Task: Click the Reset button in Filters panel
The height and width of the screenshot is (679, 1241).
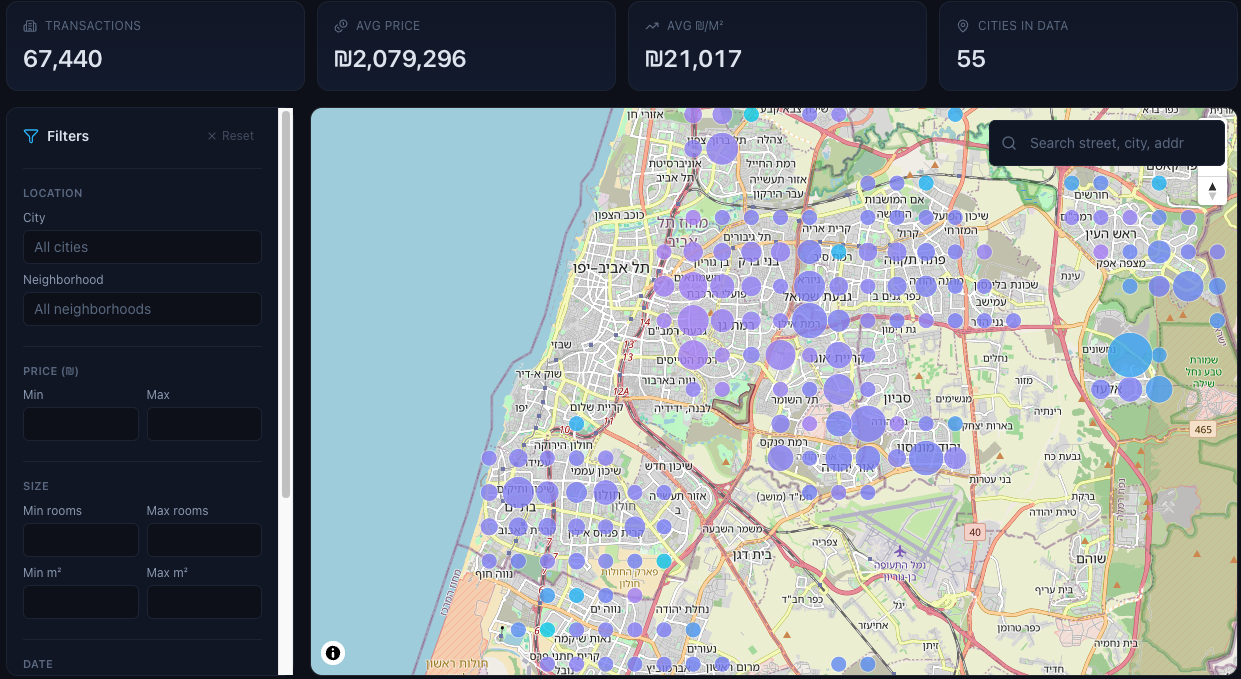Action: [231, 136]
